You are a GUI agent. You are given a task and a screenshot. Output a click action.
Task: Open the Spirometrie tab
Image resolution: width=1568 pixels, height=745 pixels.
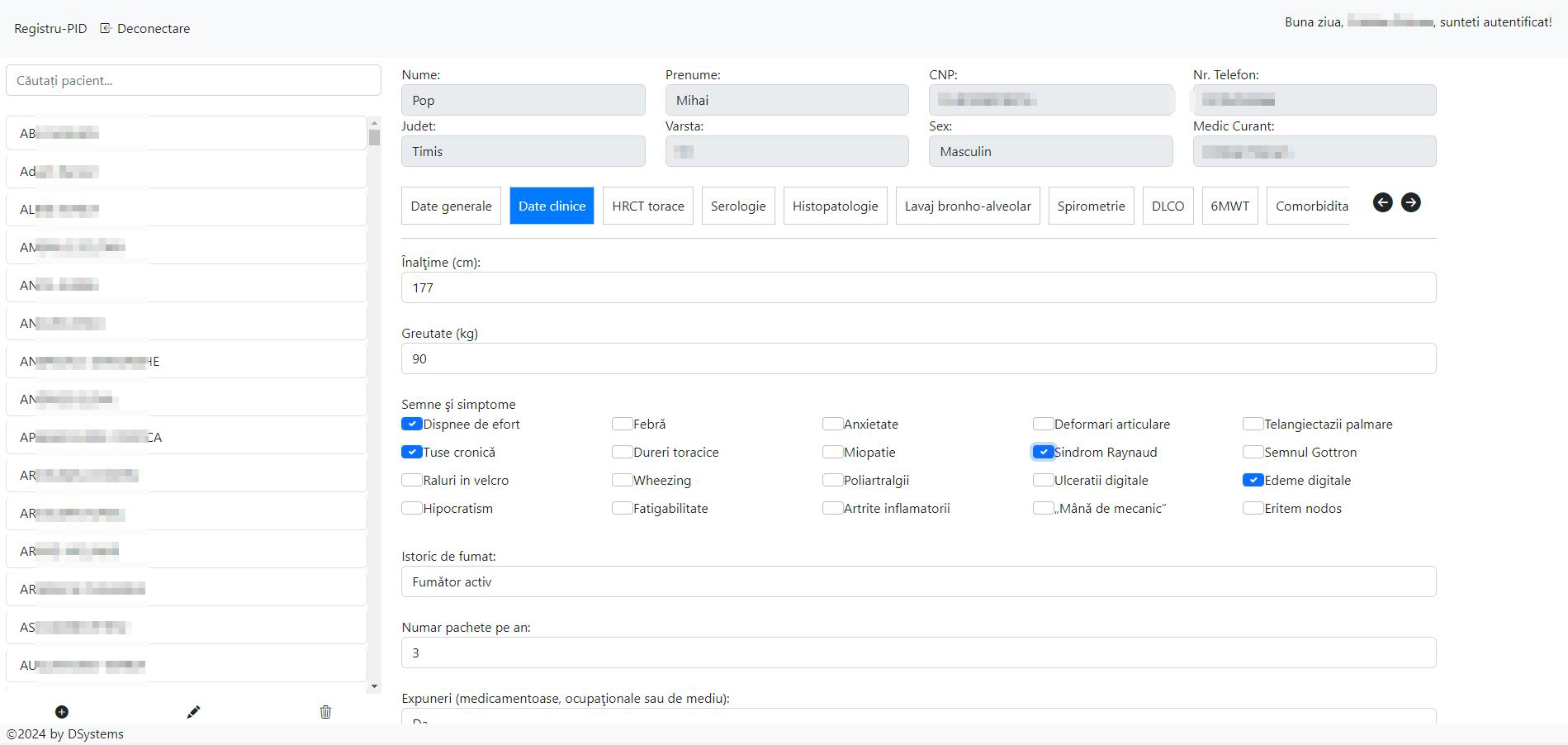[1091, 206]
